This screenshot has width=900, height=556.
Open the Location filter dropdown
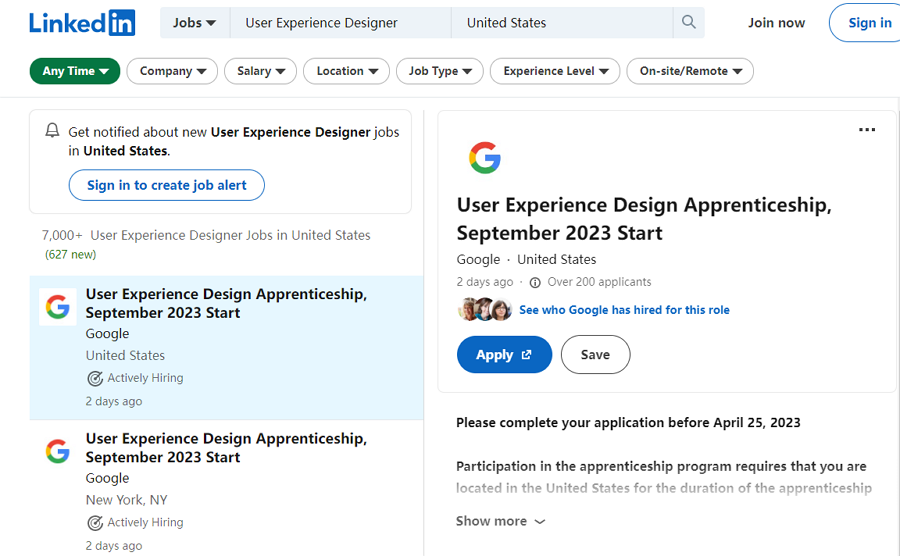point(347,71)
